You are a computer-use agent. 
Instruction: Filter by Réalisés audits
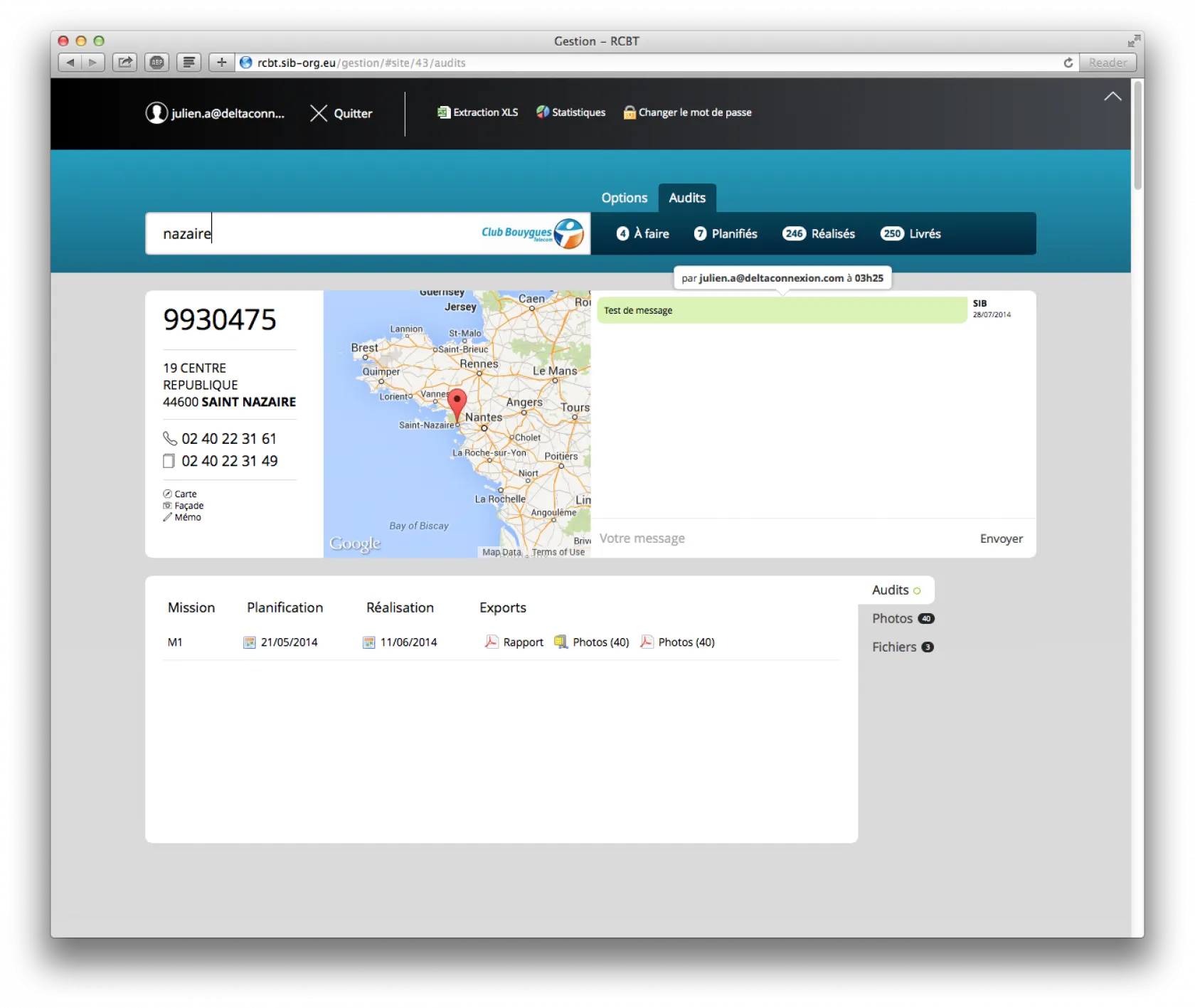(x=819, y=234)
